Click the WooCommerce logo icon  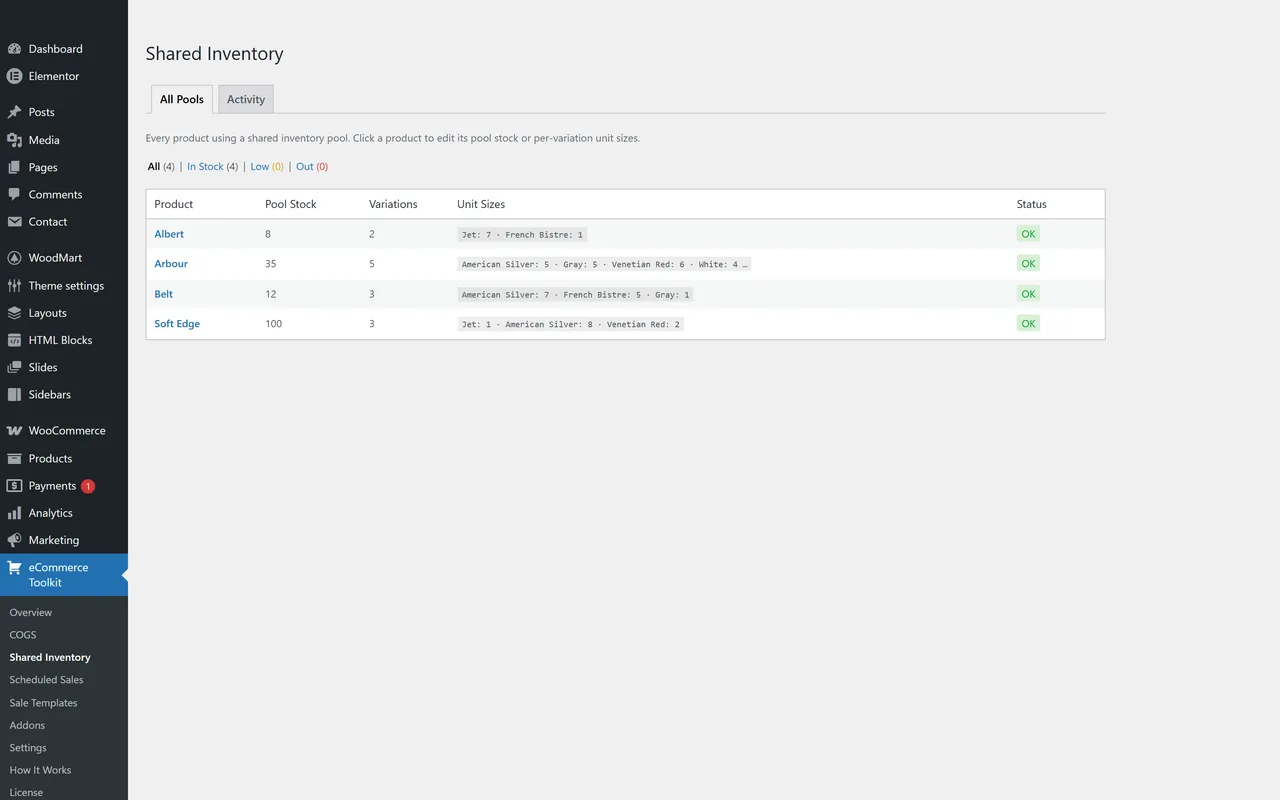pos(14,431)
